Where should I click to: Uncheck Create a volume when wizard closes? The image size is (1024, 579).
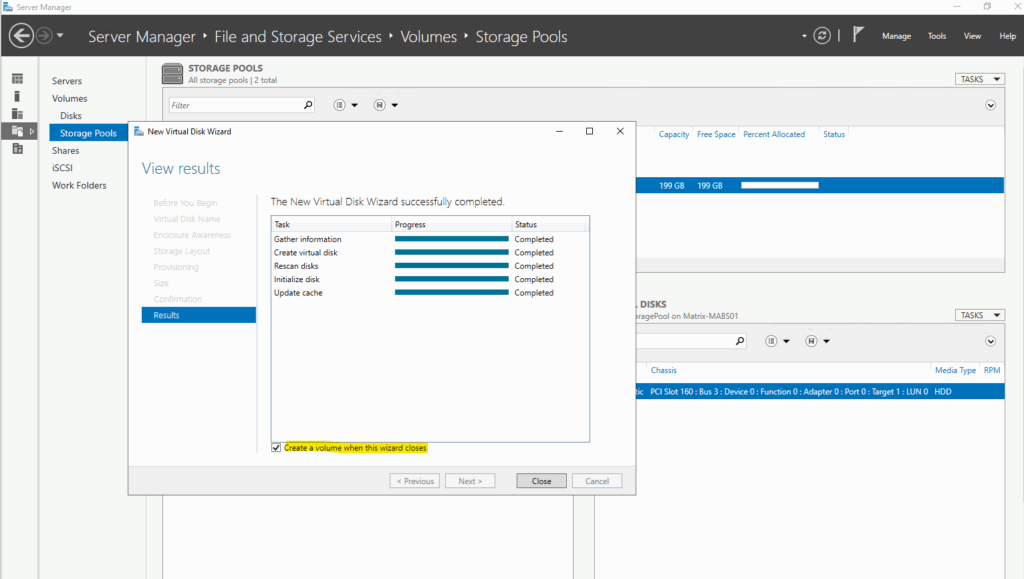[276, 448]
